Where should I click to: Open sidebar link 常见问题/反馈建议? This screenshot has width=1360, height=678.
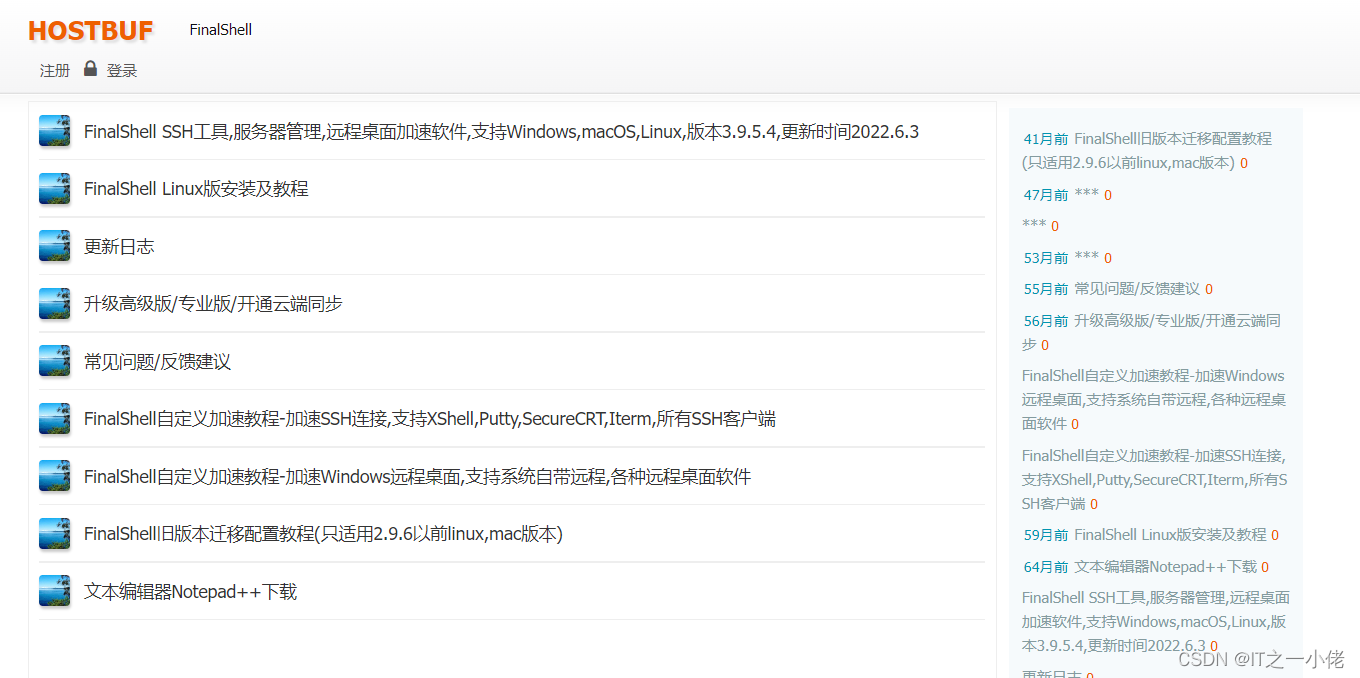click(1137, 289)
